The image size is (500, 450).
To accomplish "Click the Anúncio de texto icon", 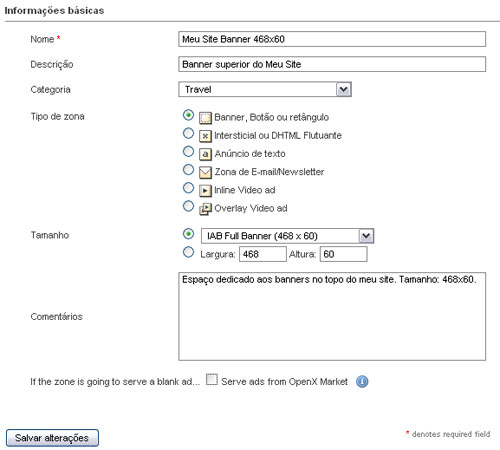I will click(205, 154).
